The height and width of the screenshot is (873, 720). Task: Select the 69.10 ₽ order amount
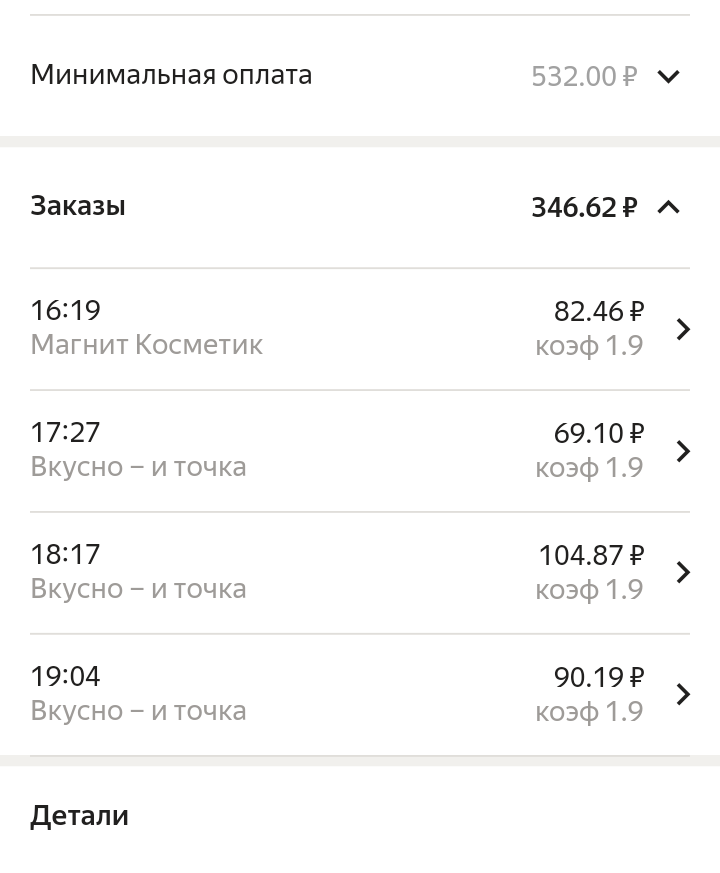[598, 434]
